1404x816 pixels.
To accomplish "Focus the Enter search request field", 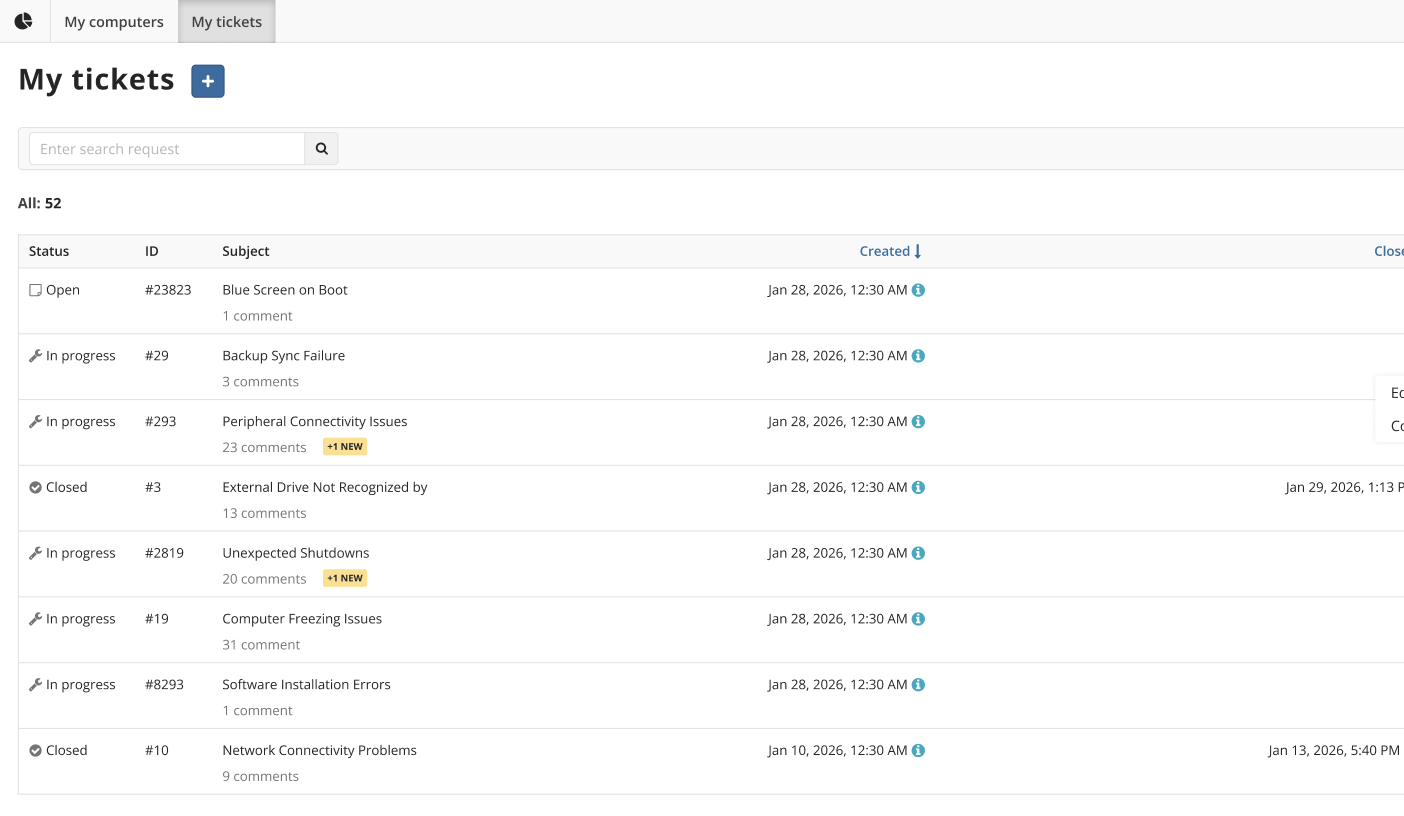I will [167, 149].
